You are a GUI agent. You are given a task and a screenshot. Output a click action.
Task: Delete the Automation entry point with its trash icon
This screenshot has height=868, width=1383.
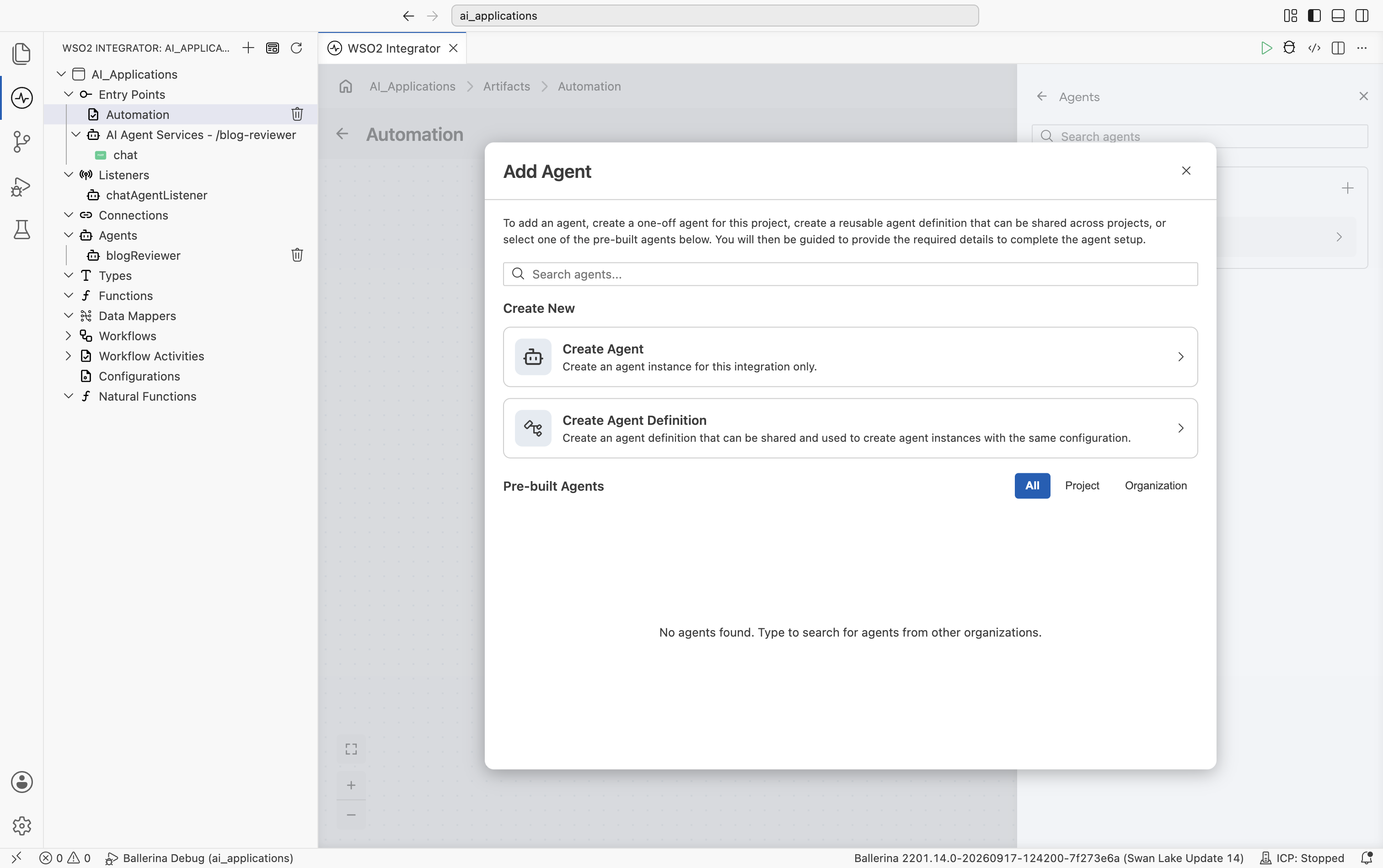click(x=297, y=114)
